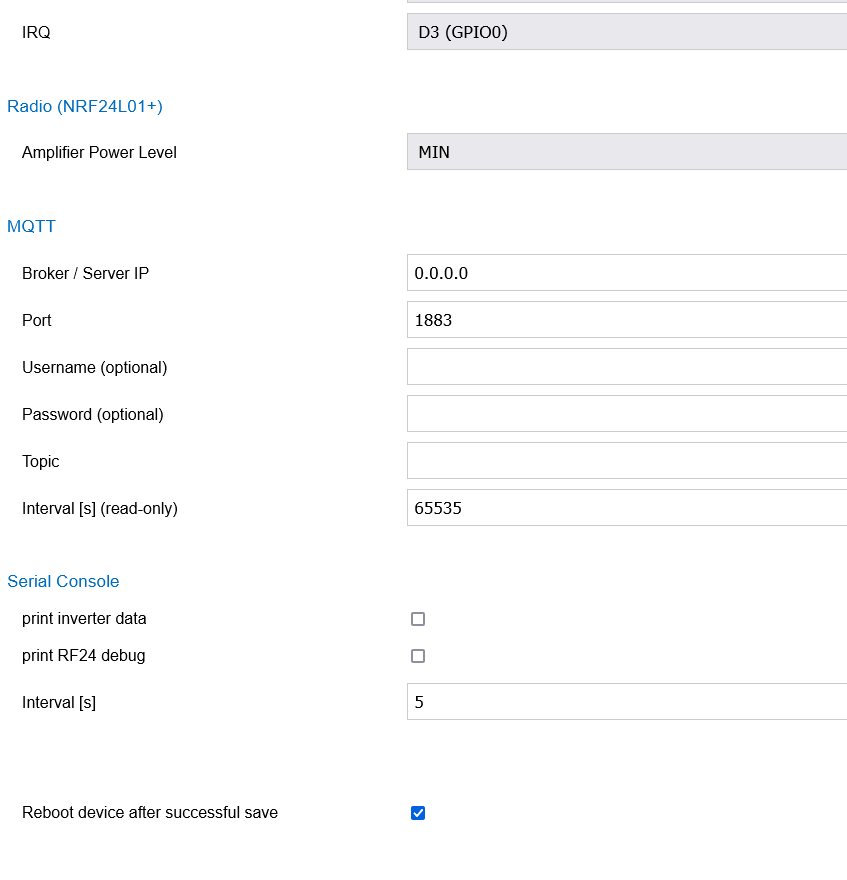This screenshot has width=847, height=880.
Task: Click the Serial Console section heading
Action: (x=63, y=581)
